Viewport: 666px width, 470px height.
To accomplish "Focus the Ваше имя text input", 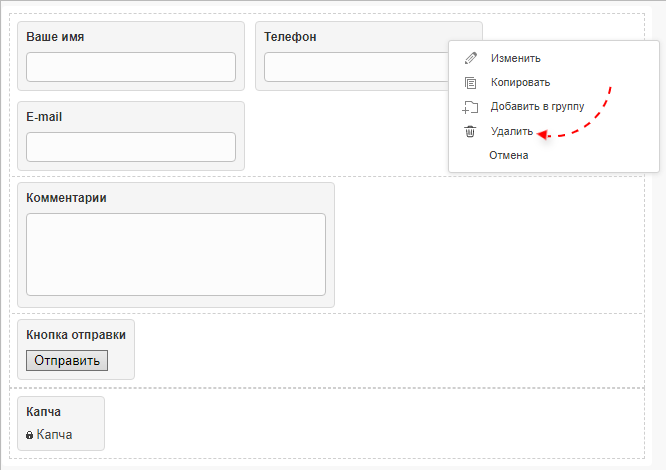I will pos(131,67).
